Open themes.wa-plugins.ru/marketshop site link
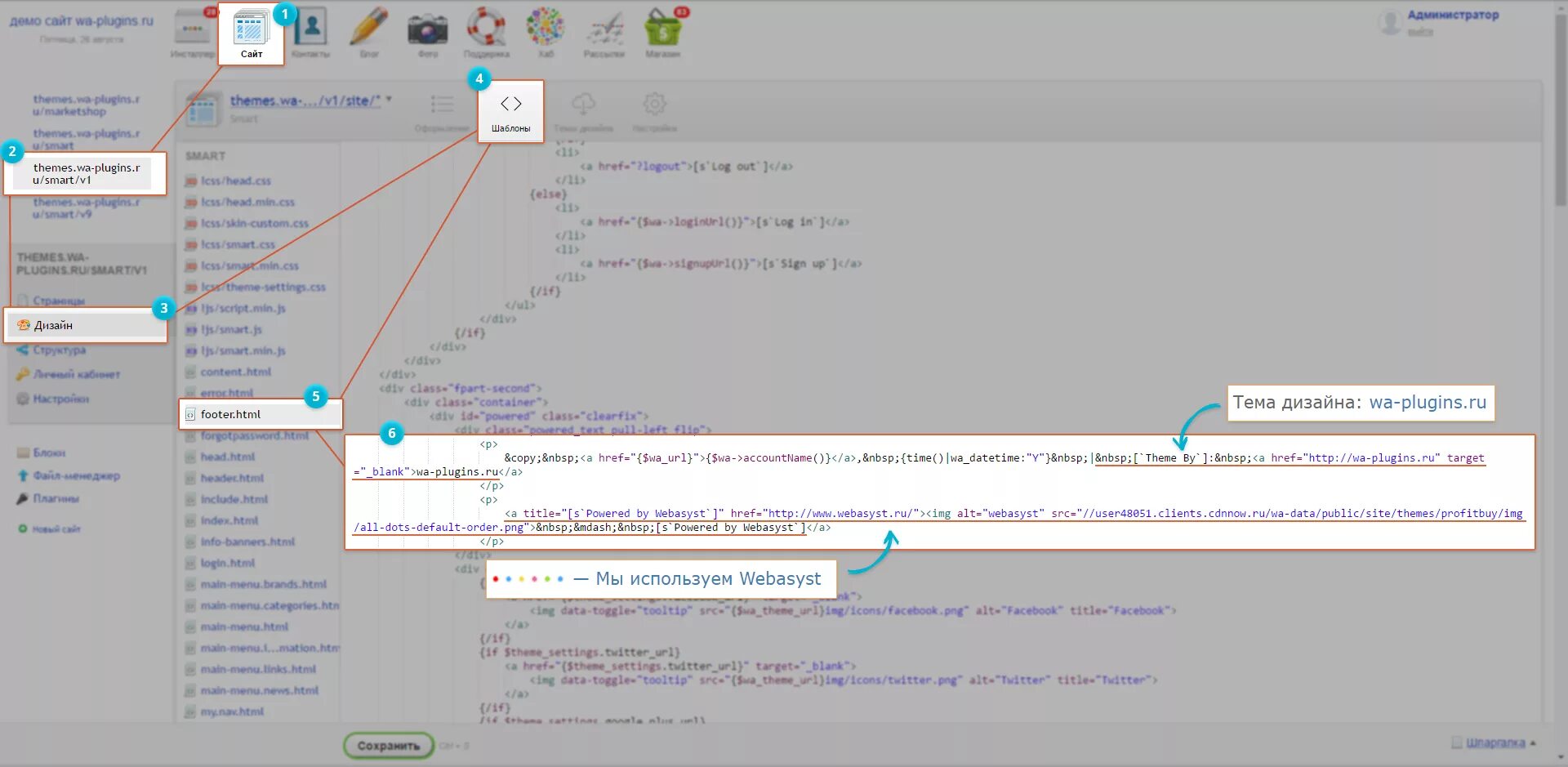Viewport: 1568px width, 767px height. coord(86,105)
